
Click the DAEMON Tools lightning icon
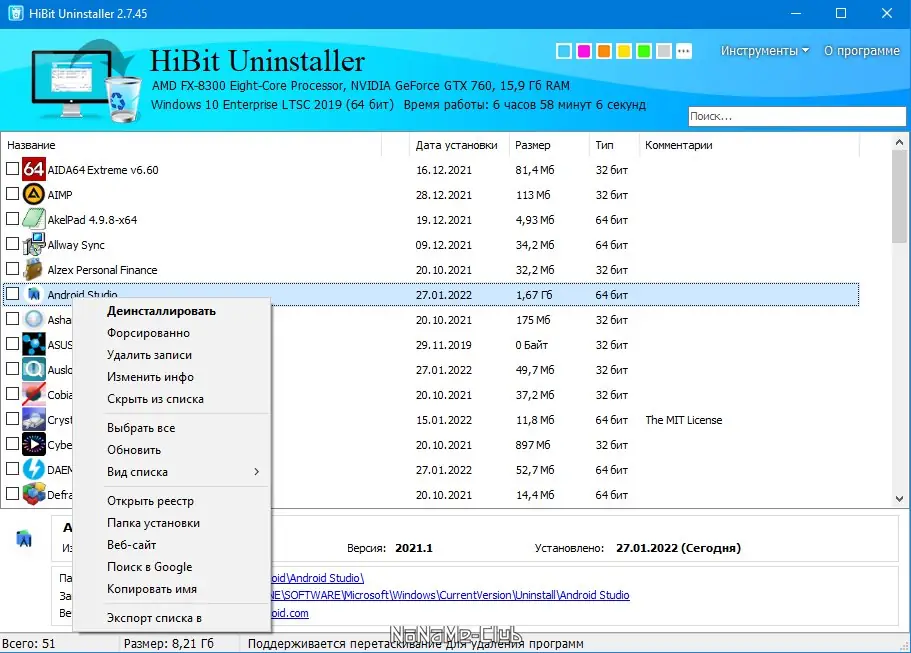34,469
